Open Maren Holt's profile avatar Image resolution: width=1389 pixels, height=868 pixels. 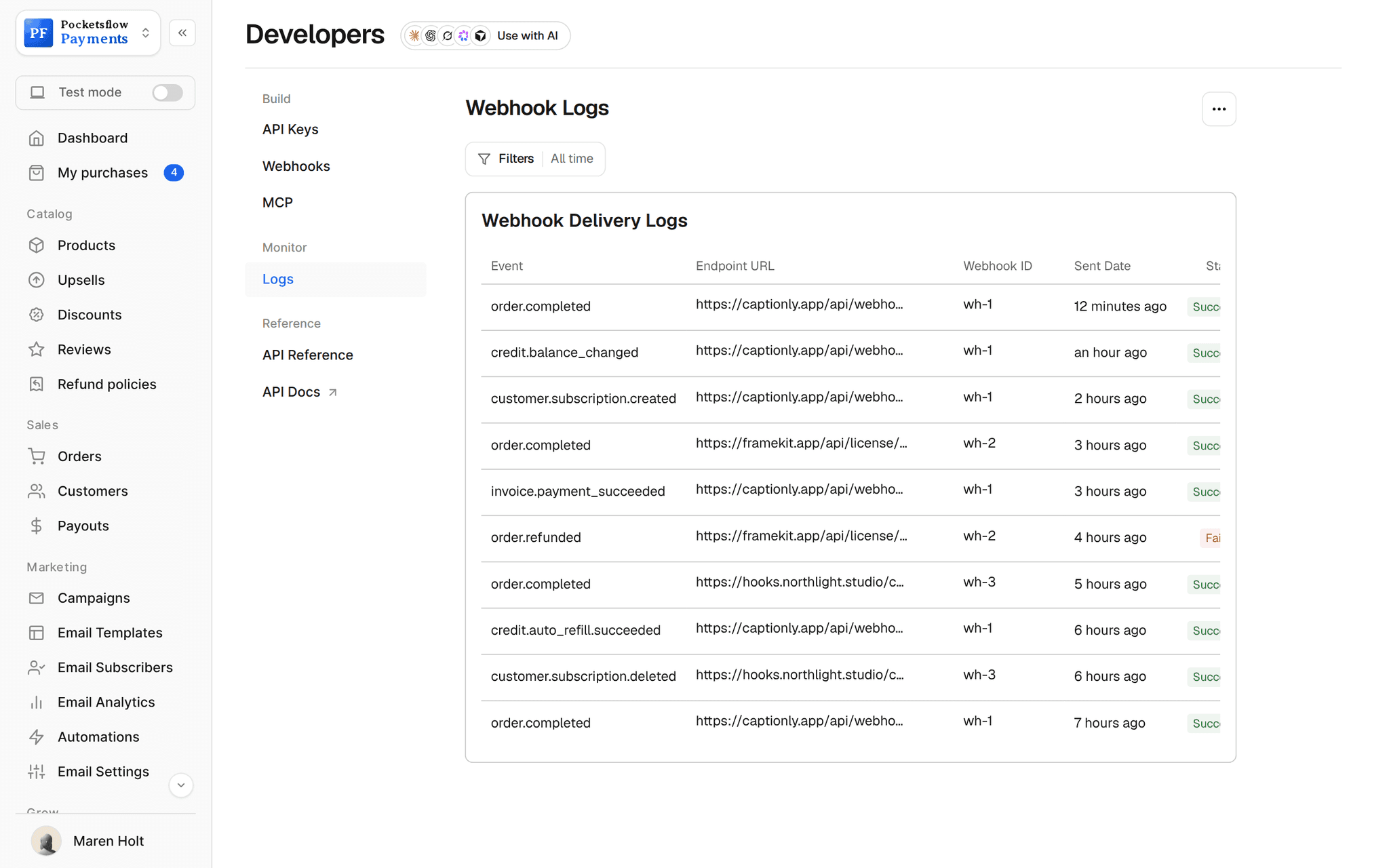click(x=46, y=841)
